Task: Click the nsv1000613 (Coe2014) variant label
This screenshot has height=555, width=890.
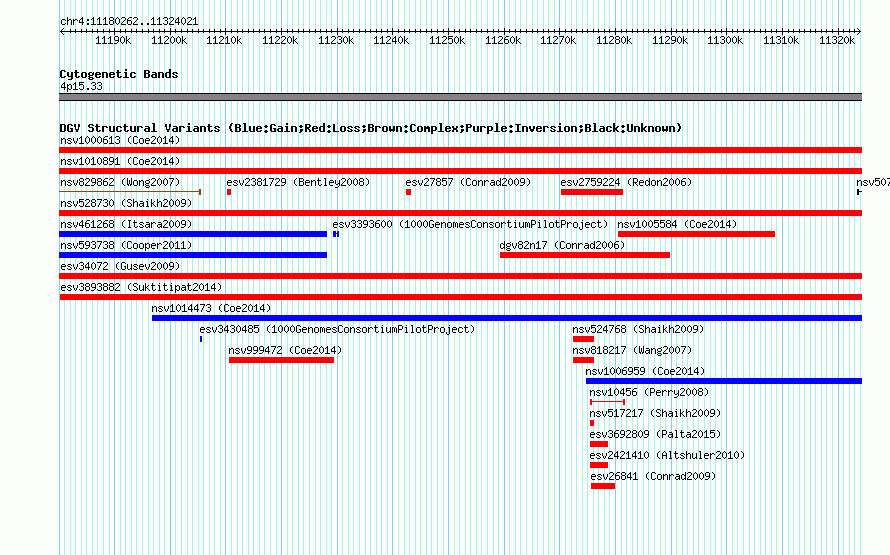Action: coord(120,140)
